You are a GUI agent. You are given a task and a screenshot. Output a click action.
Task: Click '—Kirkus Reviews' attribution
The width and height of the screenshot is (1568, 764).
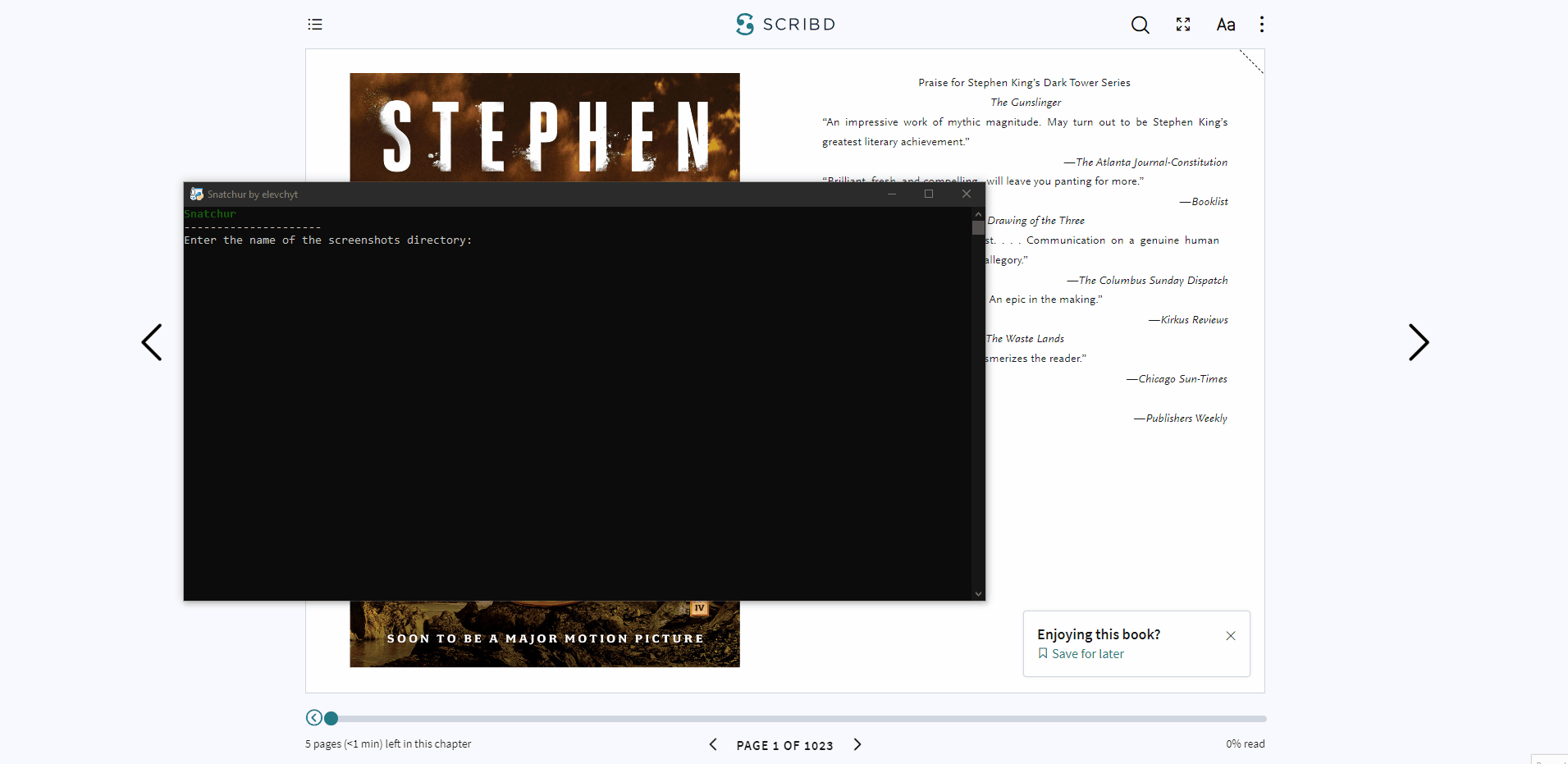pyautogui.click(x=1188, y=320)
